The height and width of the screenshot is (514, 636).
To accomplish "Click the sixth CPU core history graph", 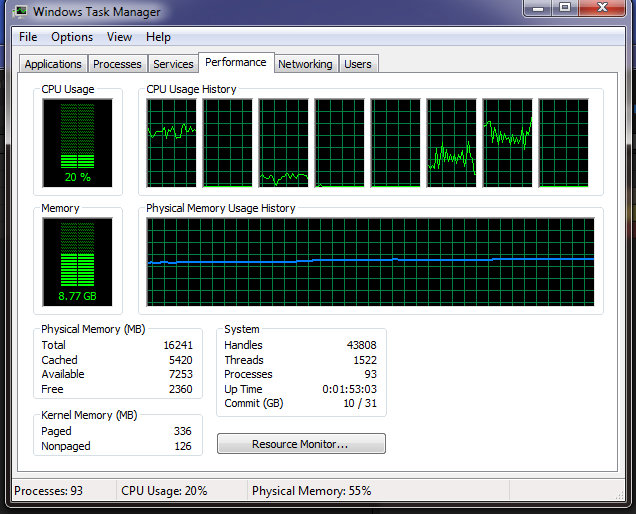I will 451,143.
